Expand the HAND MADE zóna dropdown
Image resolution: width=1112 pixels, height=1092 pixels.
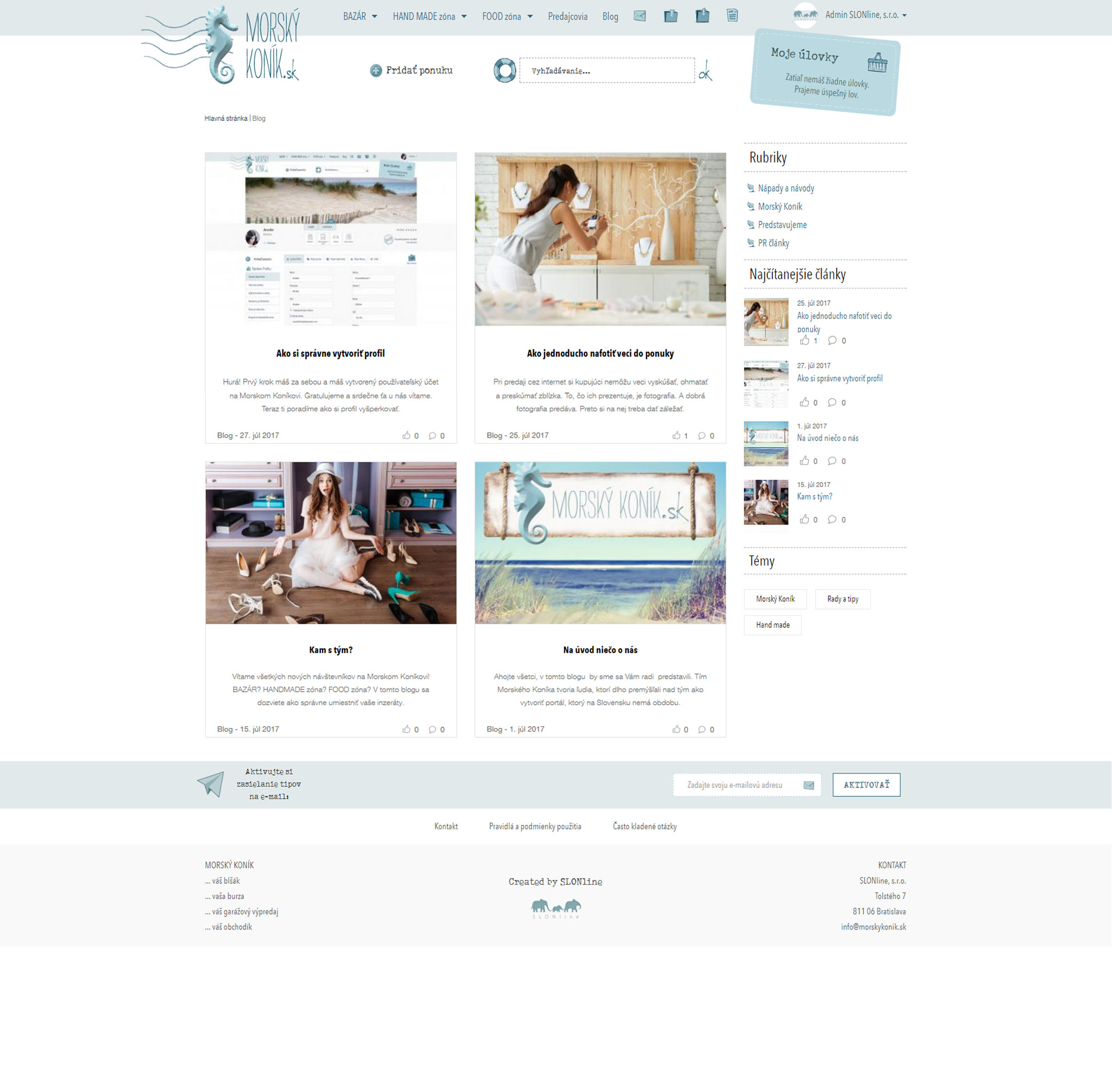pos(429,17)
